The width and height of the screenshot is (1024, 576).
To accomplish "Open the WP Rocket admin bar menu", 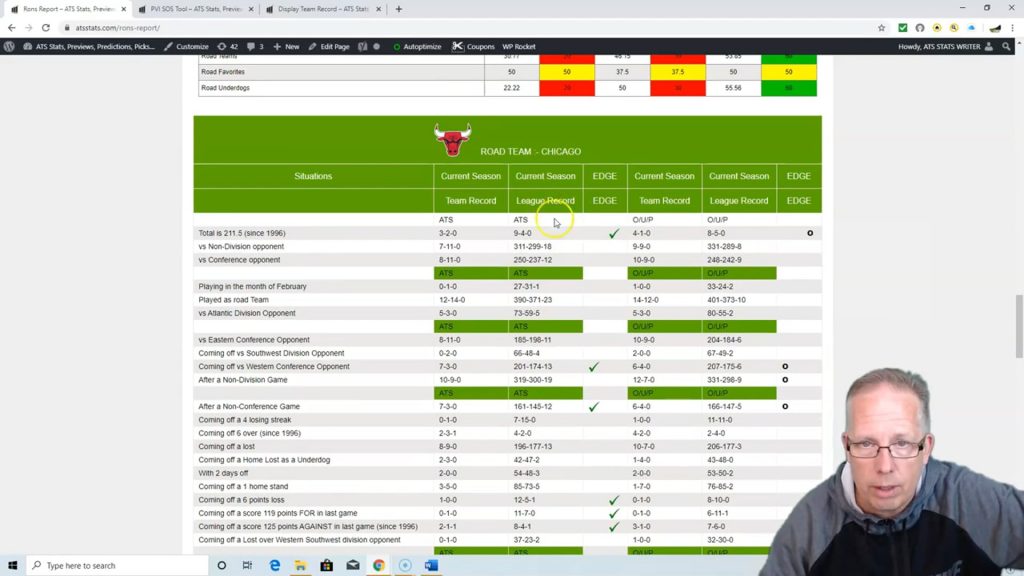I will click(519, 46).
